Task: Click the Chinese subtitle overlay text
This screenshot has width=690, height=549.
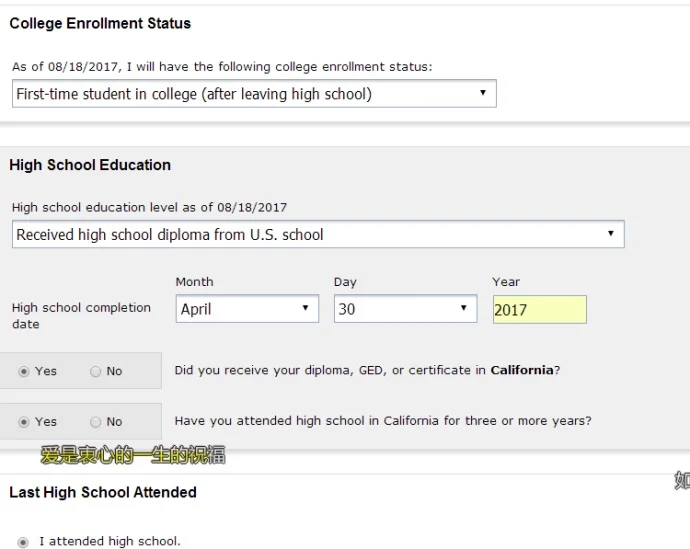Action: [x=132, y=456]
